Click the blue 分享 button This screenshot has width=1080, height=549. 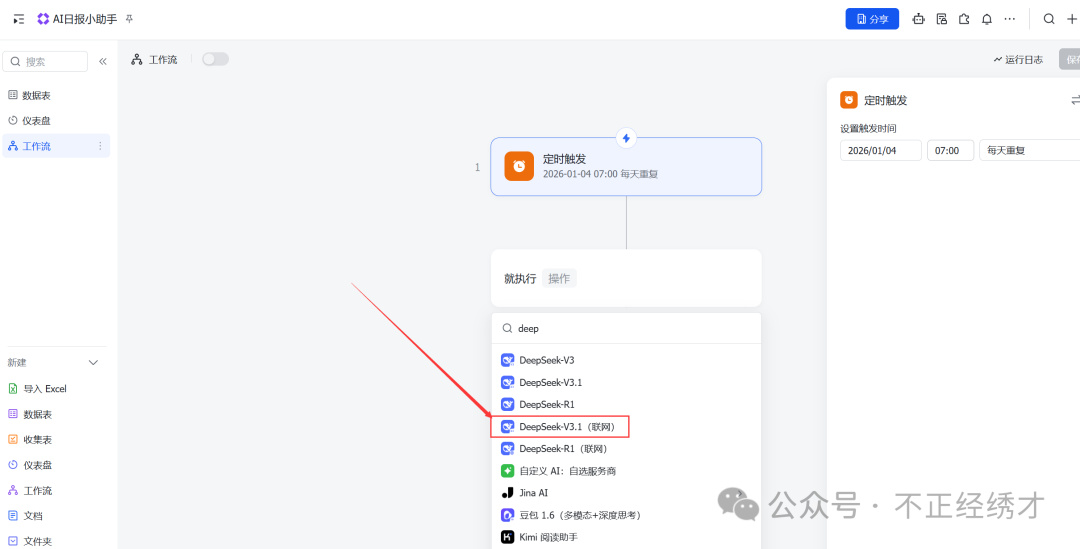click(x=872, y=19)
